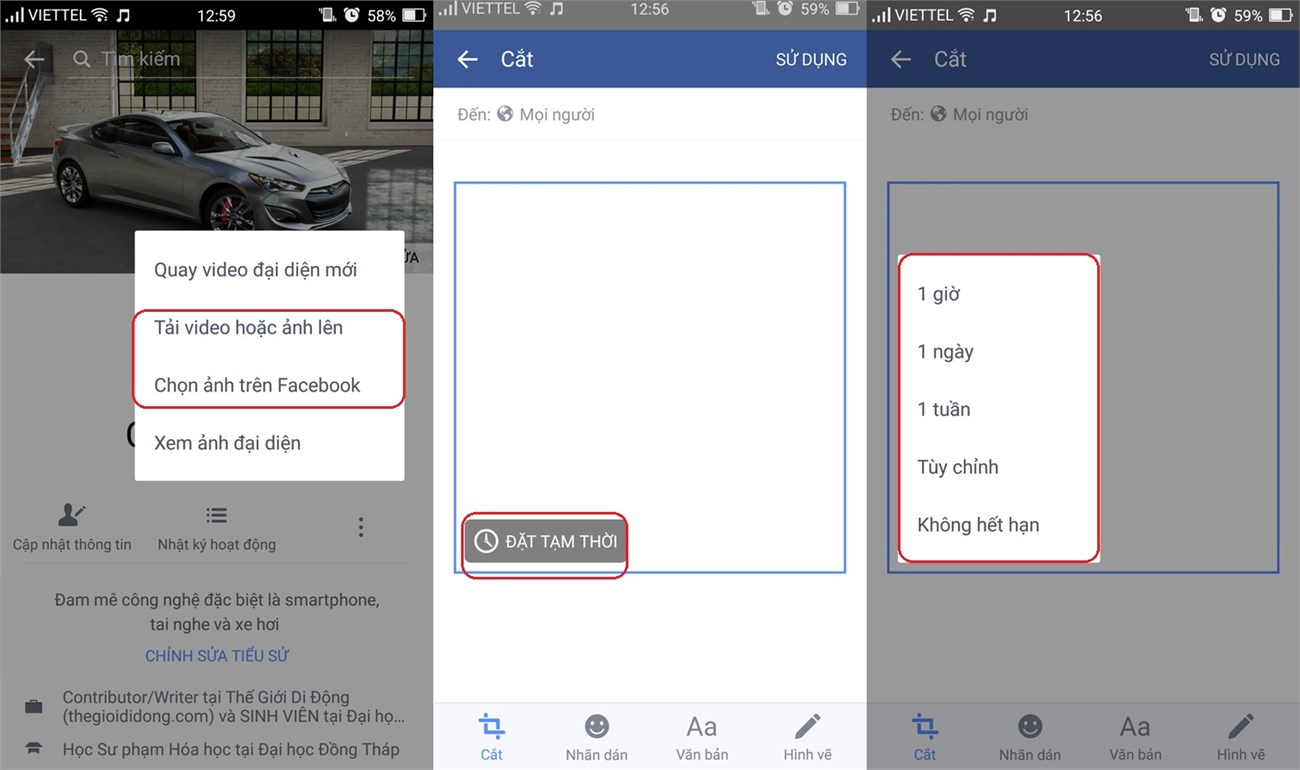This screenshot has height=770, width=1300.
Task: Choose the 'Không hết hạn' option
Action: click(x=978, y=524)
